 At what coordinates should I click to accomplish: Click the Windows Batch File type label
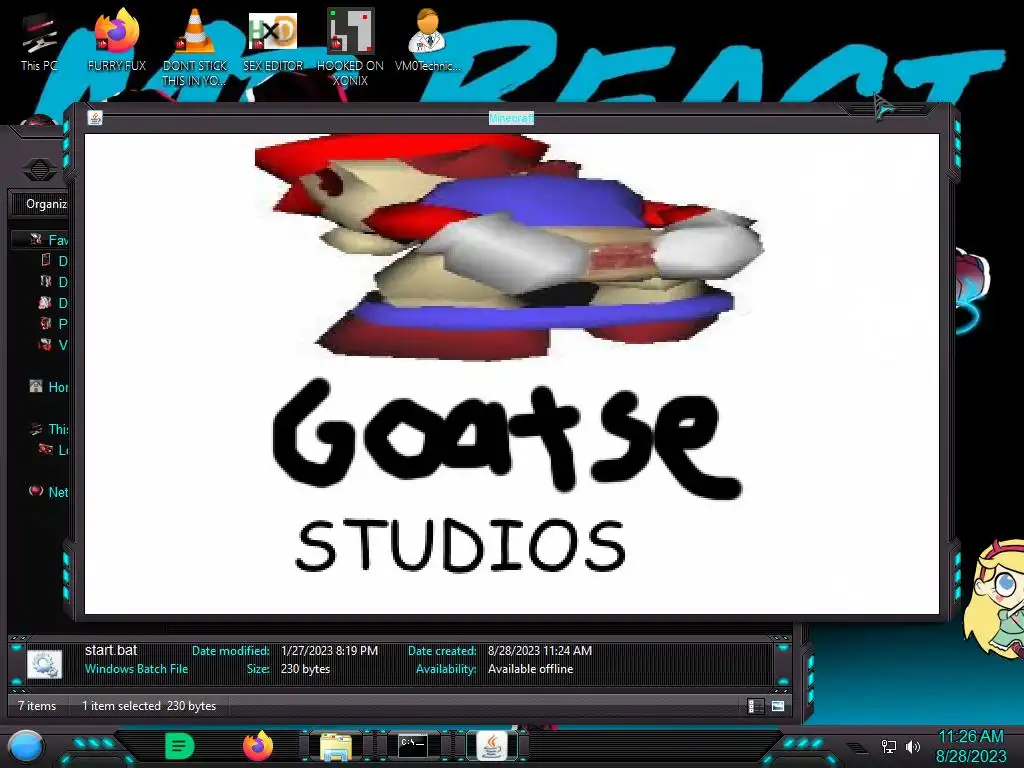point(136,669)
